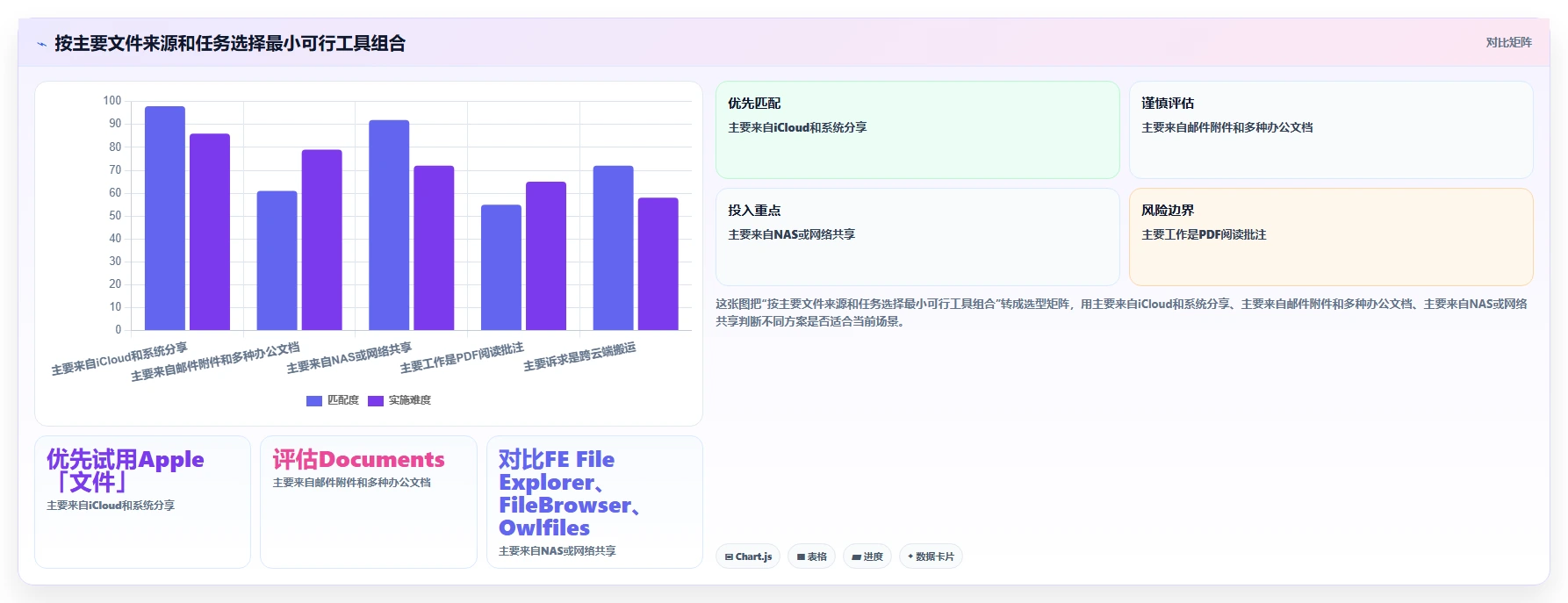
Task: Click the 实施难度 bar for 跨云端搬运
Action: [658, 264]
